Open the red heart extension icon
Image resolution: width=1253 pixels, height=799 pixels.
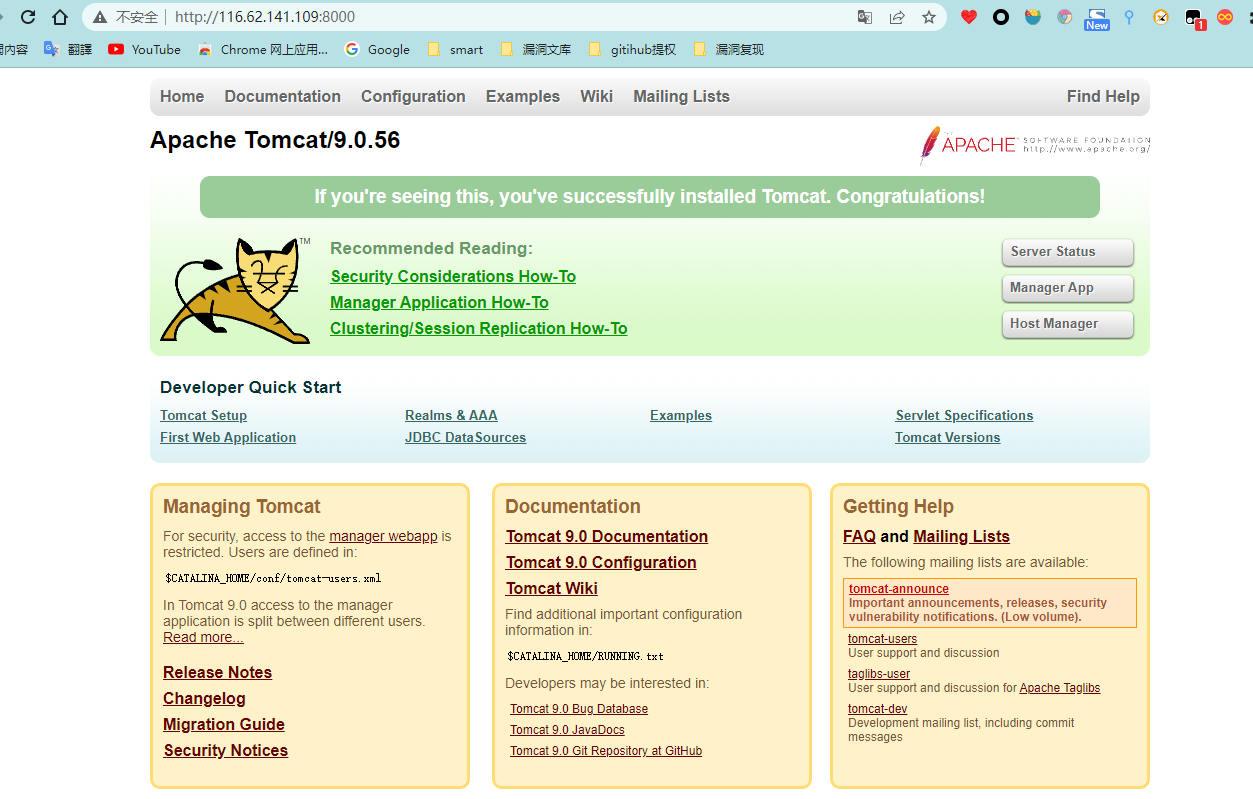coord(968,17)
